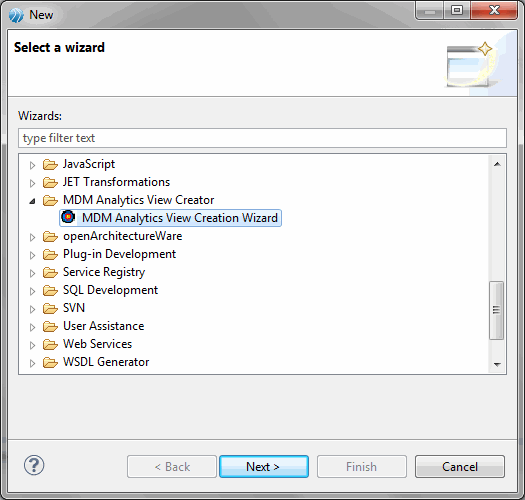Collapse the MDM Analytics View Creator category
525x500 pixels.
coord(32,201)
